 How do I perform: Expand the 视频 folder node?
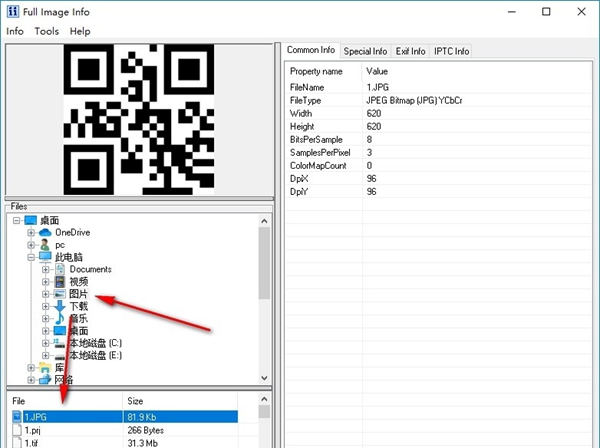click(x=46, y=282)
